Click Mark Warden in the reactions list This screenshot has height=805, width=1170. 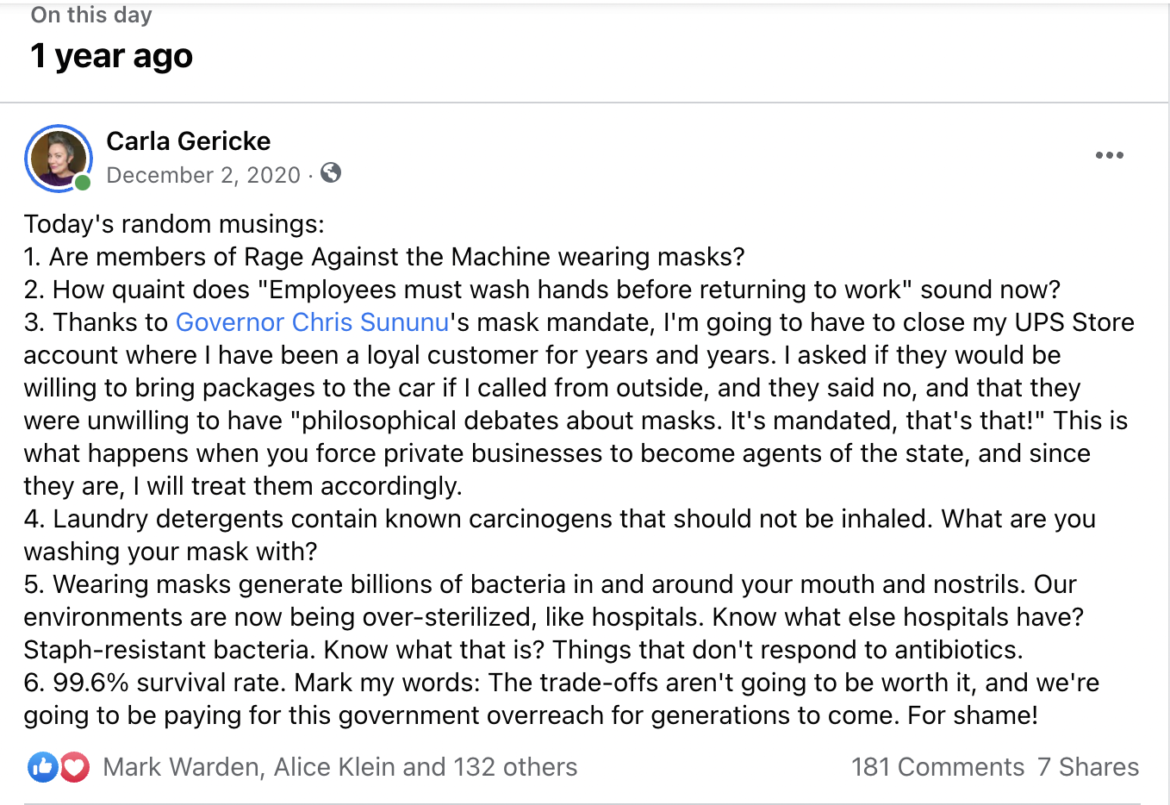pos(167,767)
